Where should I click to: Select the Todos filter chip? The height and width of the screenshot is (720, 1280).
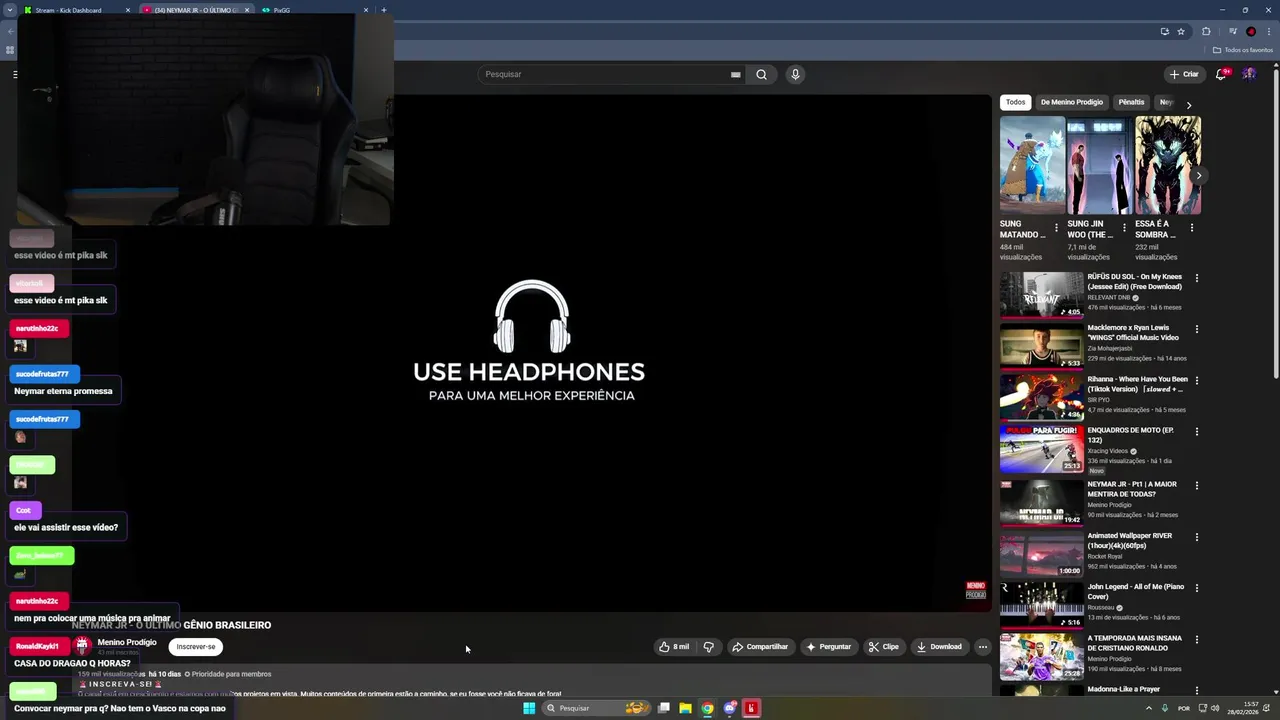coord(1015,102)
